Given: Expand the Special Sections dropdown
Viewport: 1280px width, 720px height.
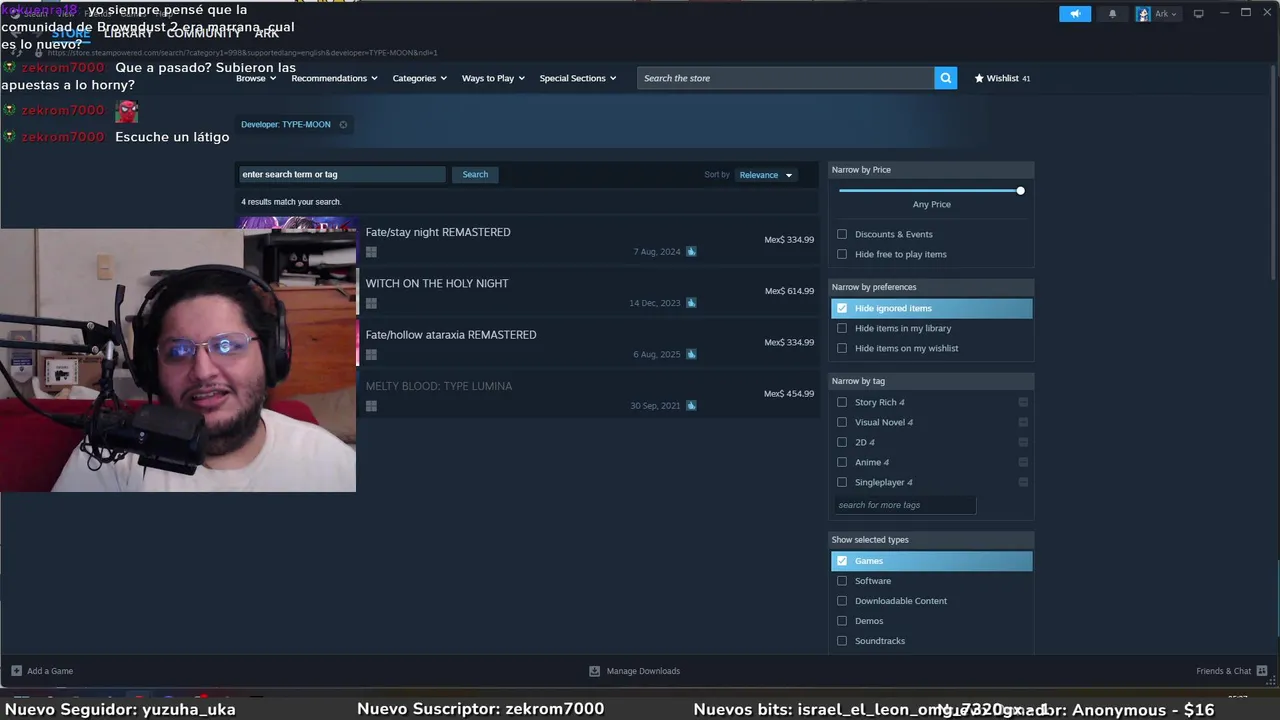Looking at the screenshot, I should (578, 78).
